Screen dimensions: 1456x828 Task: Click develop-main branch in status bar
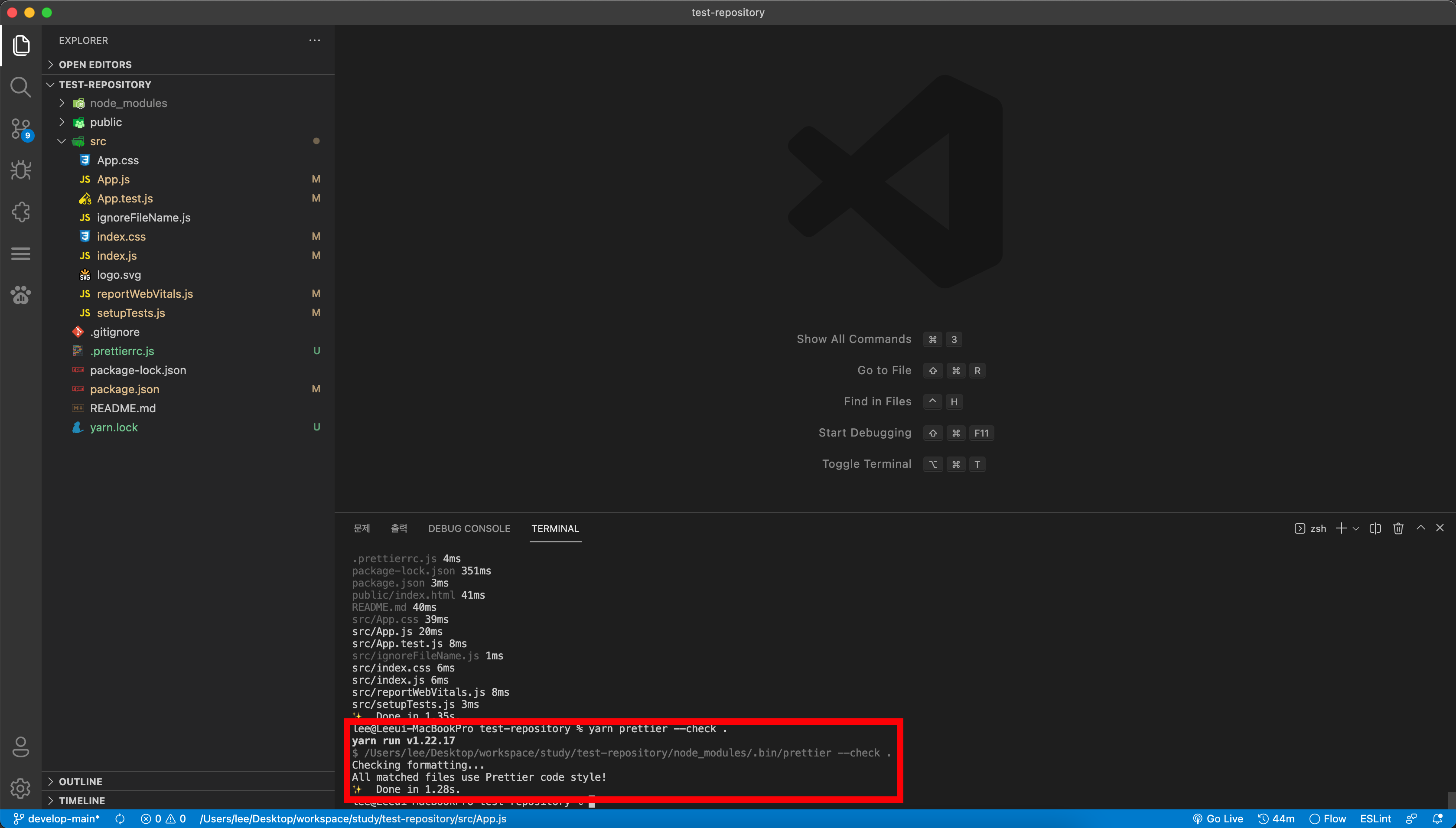[x=57, y=819]
